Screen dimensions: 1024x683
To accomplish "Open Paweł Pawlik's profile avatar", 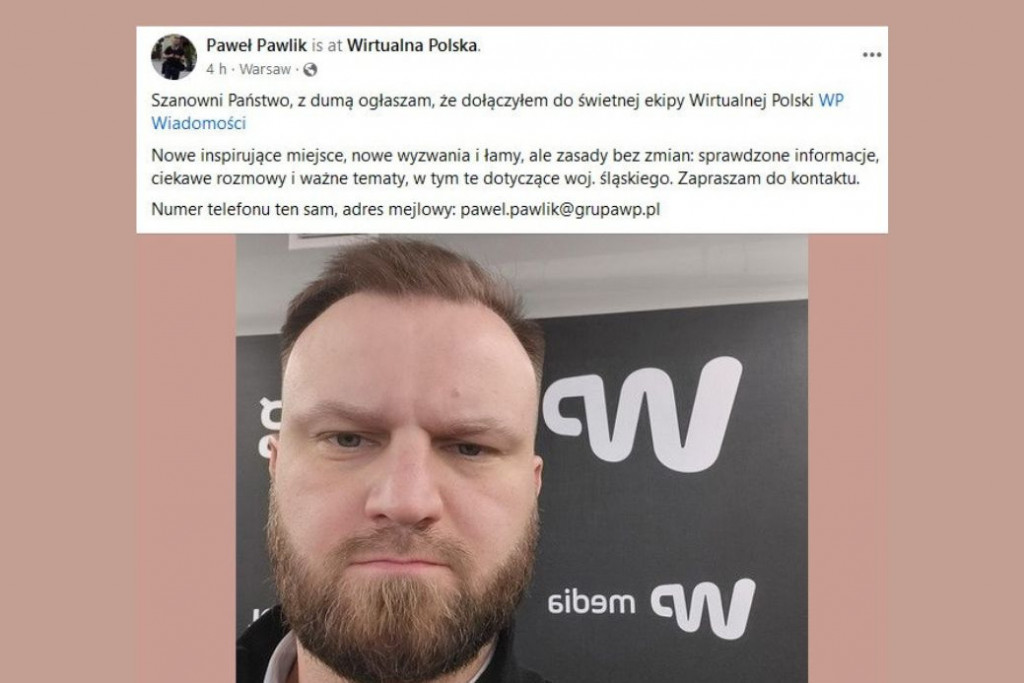I will tap(174, 57).
